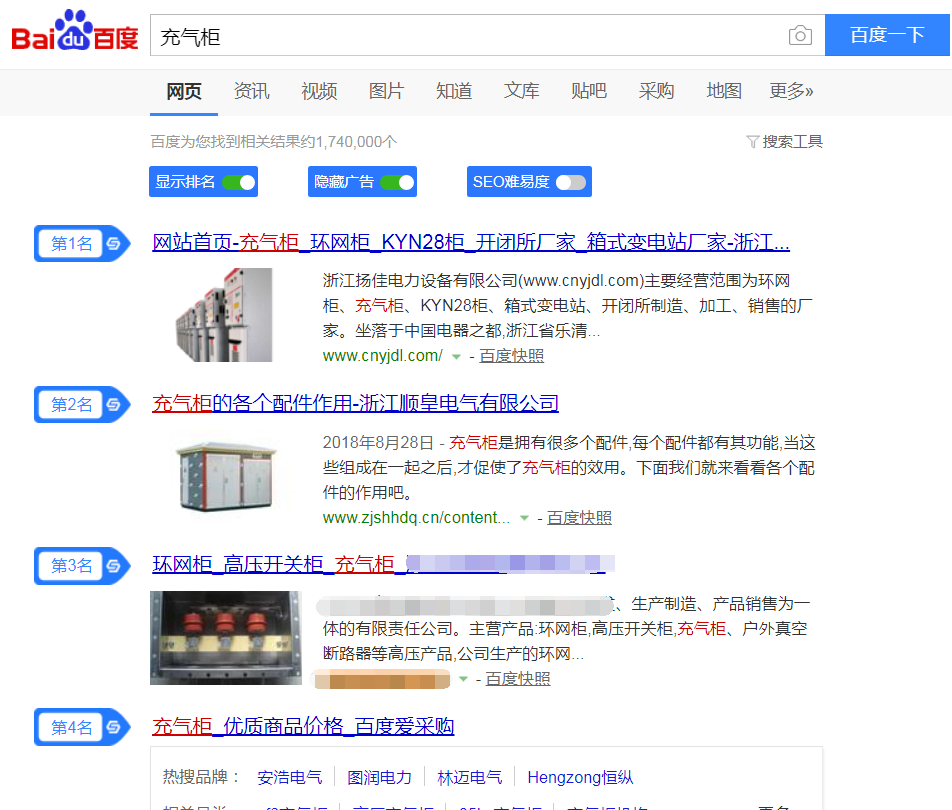The height and width of the screenshot is (810, 952).
Task: Click brand link 林迈电气
Action: (469, 777)
